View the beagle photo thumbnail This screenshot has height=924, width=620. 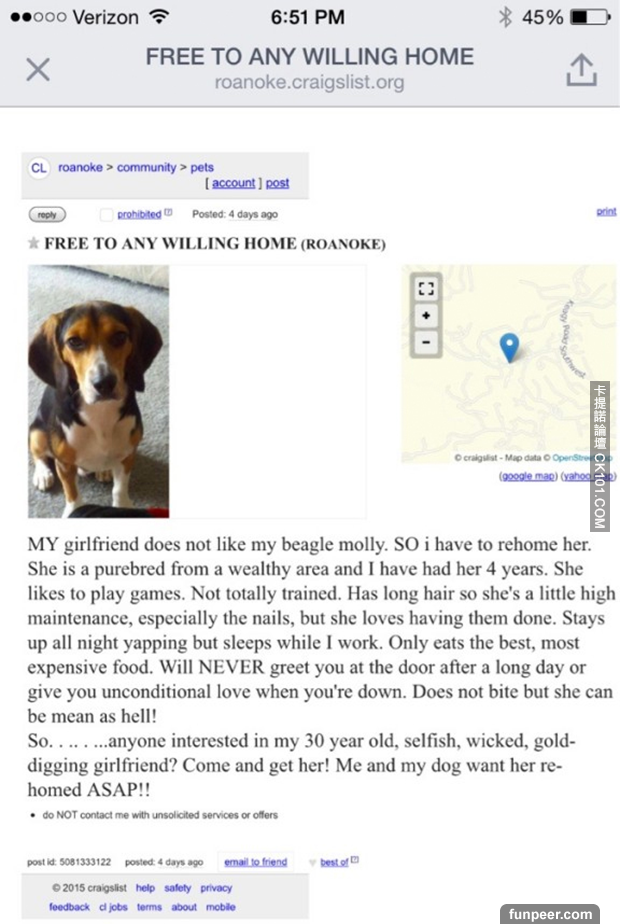tap(98, 391)
